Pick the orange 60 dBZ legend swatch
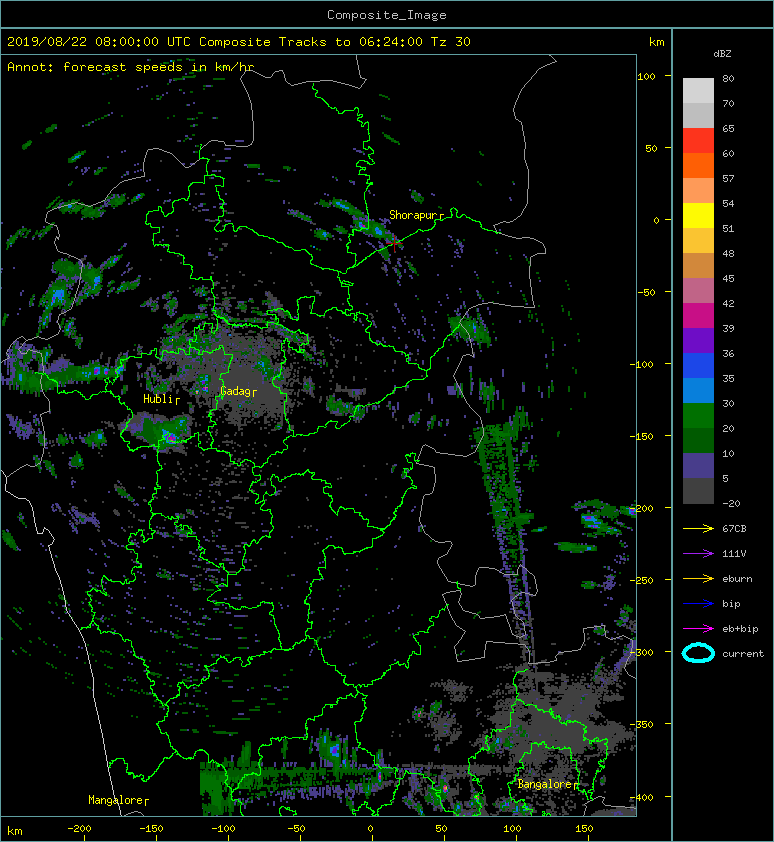The image size is (774, 842). click(698, 165)
